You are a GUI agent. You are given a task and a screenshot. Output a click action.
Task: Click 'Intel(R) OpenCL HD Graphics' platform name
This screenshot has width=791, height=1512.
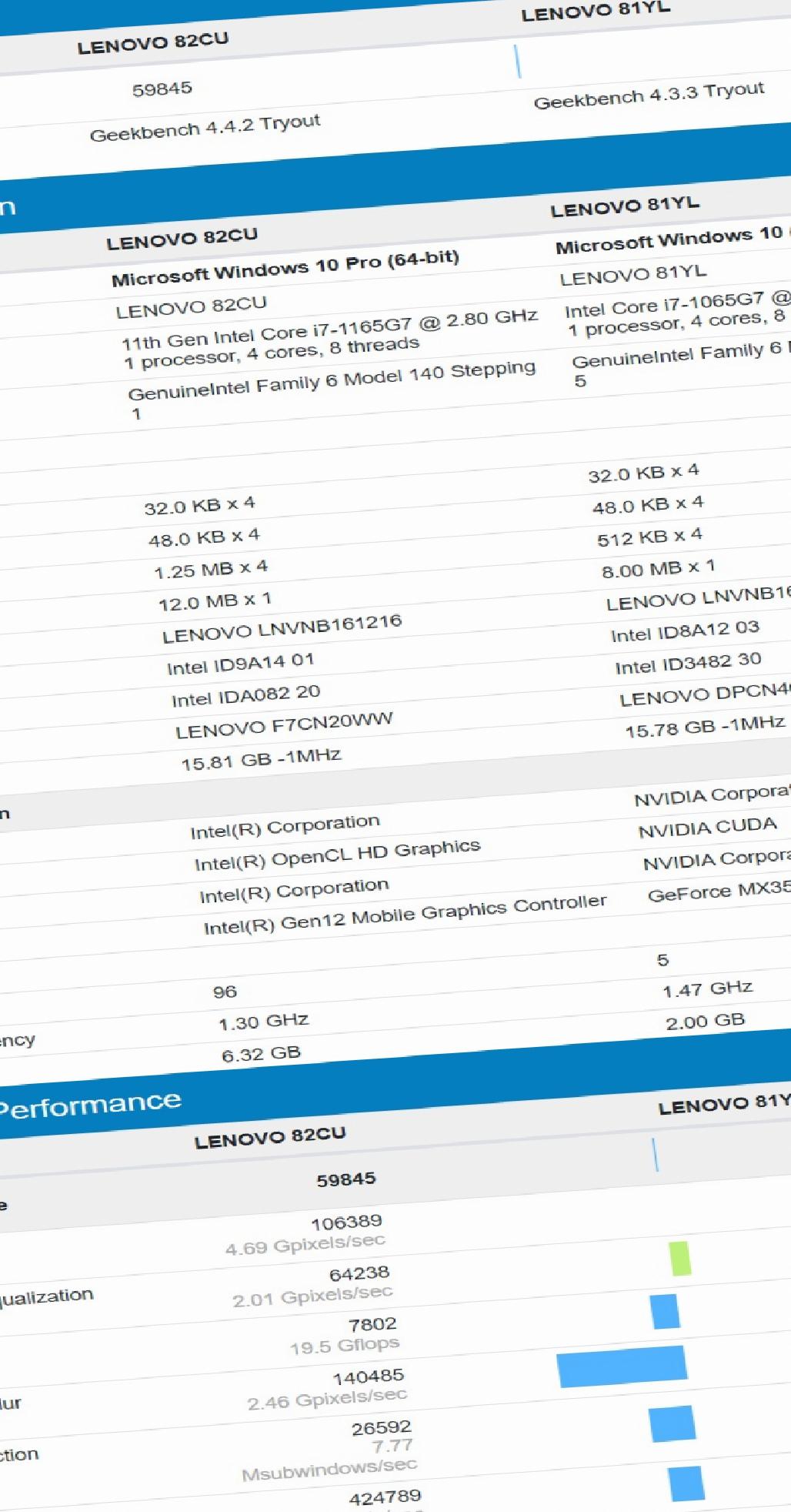point(337,855)
